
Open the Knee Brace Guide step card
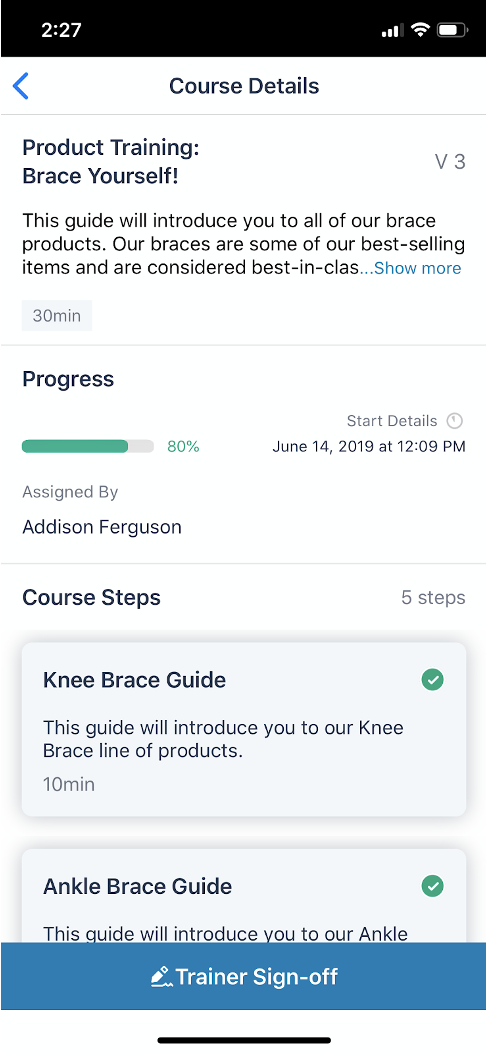[243, 729]
